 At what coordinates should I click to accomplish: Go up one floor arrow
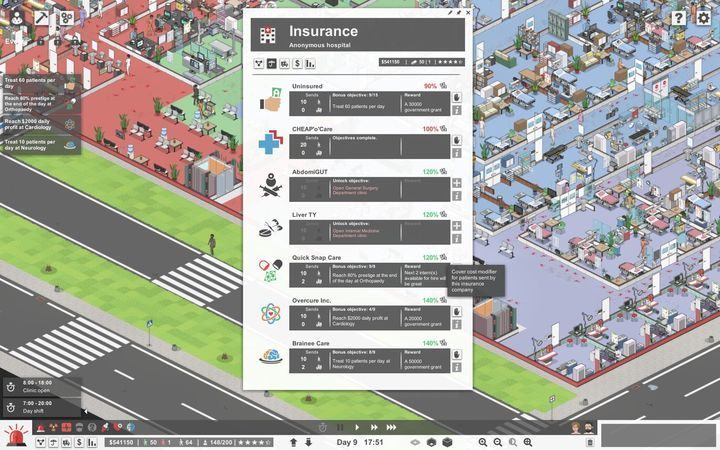[x=294, y=442]
